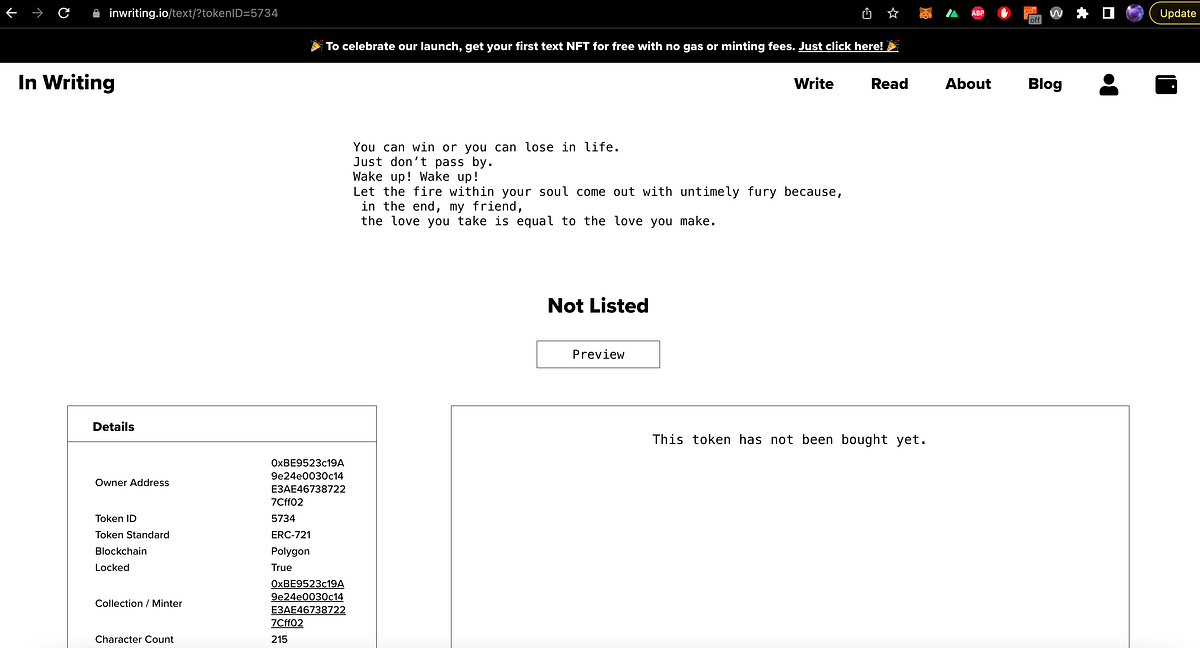
Task: Open the browser extensions puzzle piece menu
Action: coord(1081,13)
